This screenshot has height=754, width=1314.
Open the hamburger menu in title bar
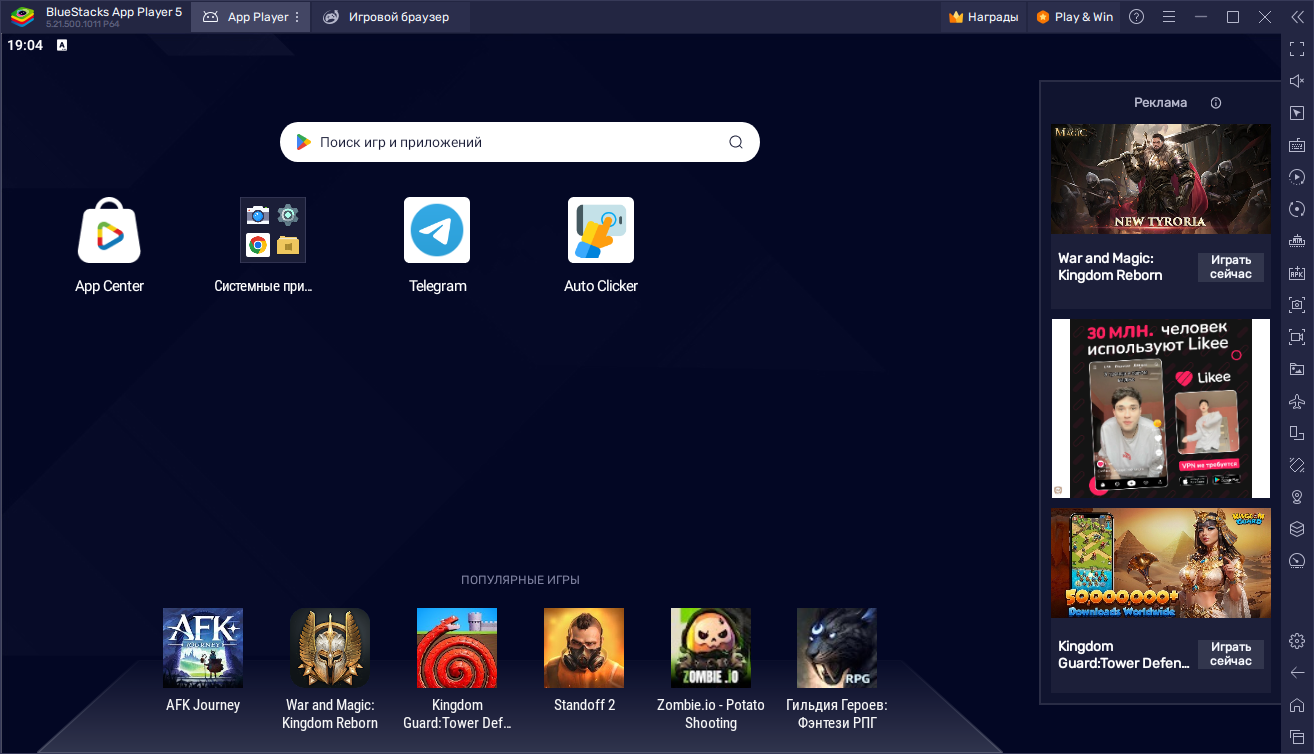point(1169,17)
